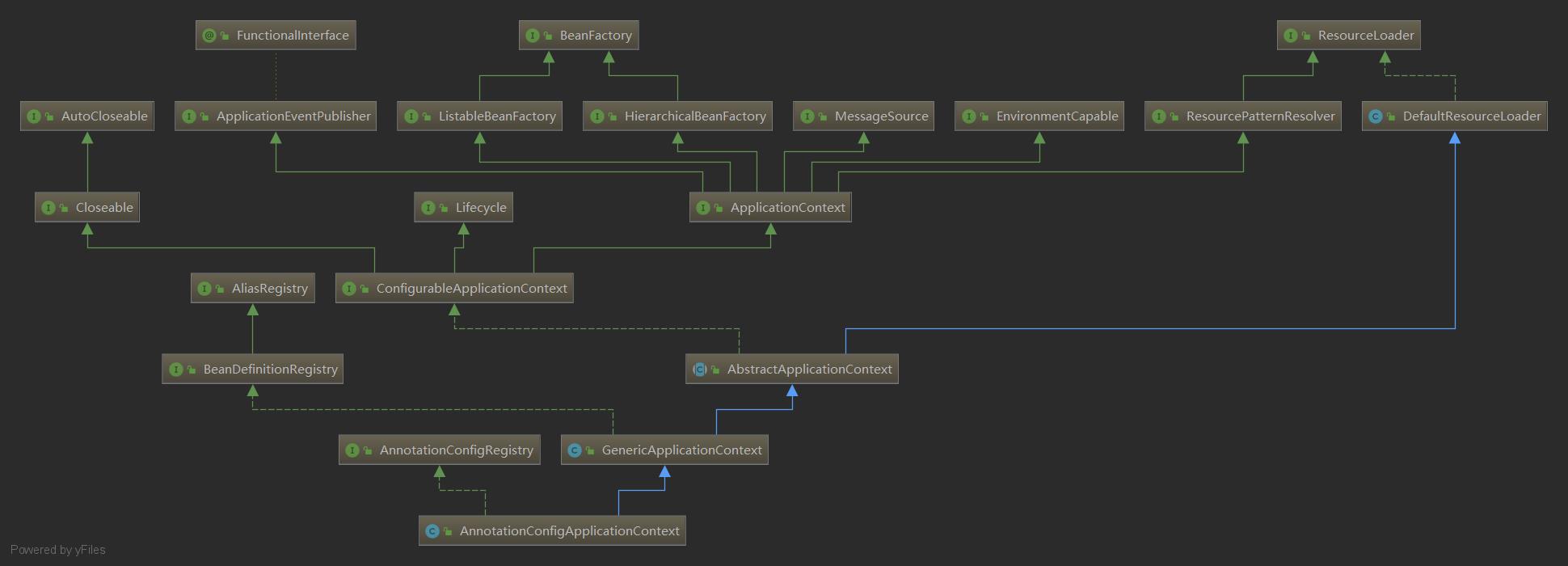Select the HierarchicalBeanFactory node
The height and width of the screenshot is (566, 1568).
tap(677, 116)
